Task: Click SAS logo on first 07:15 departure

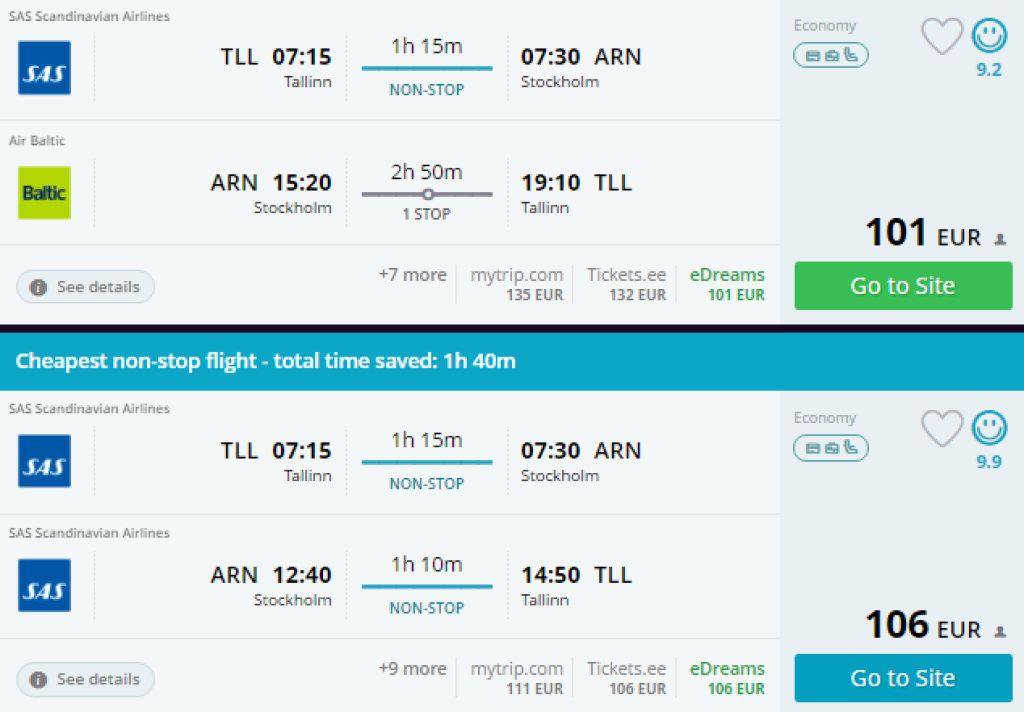Action: click(45, 68)
